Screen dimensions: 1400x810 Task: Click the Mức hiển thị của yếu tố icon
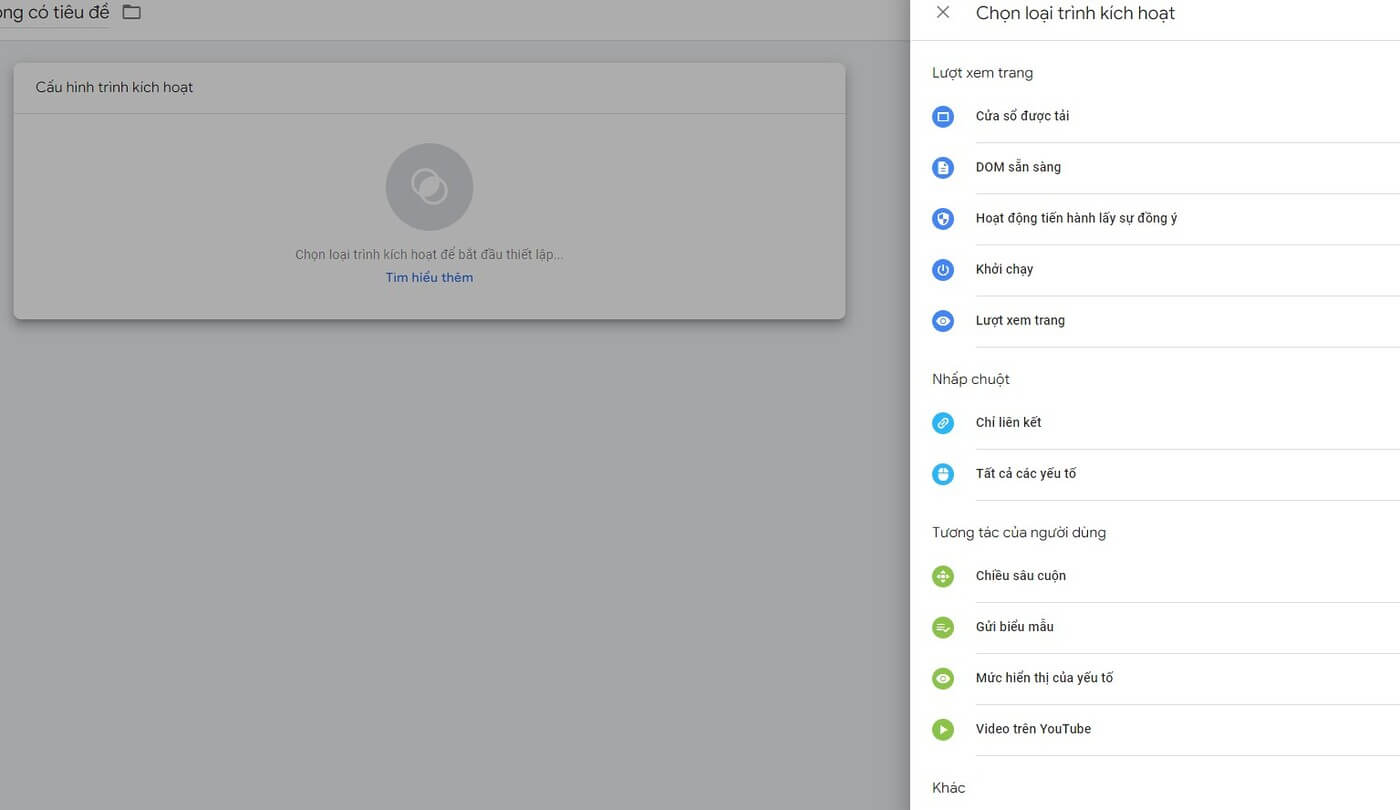(942, 677)
